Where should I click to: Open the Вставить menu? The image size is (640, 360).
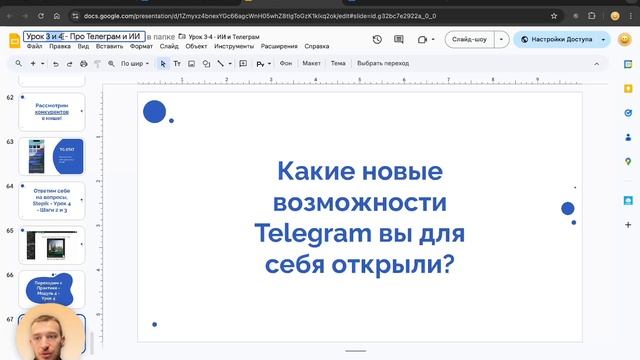[x=109, y=47]
